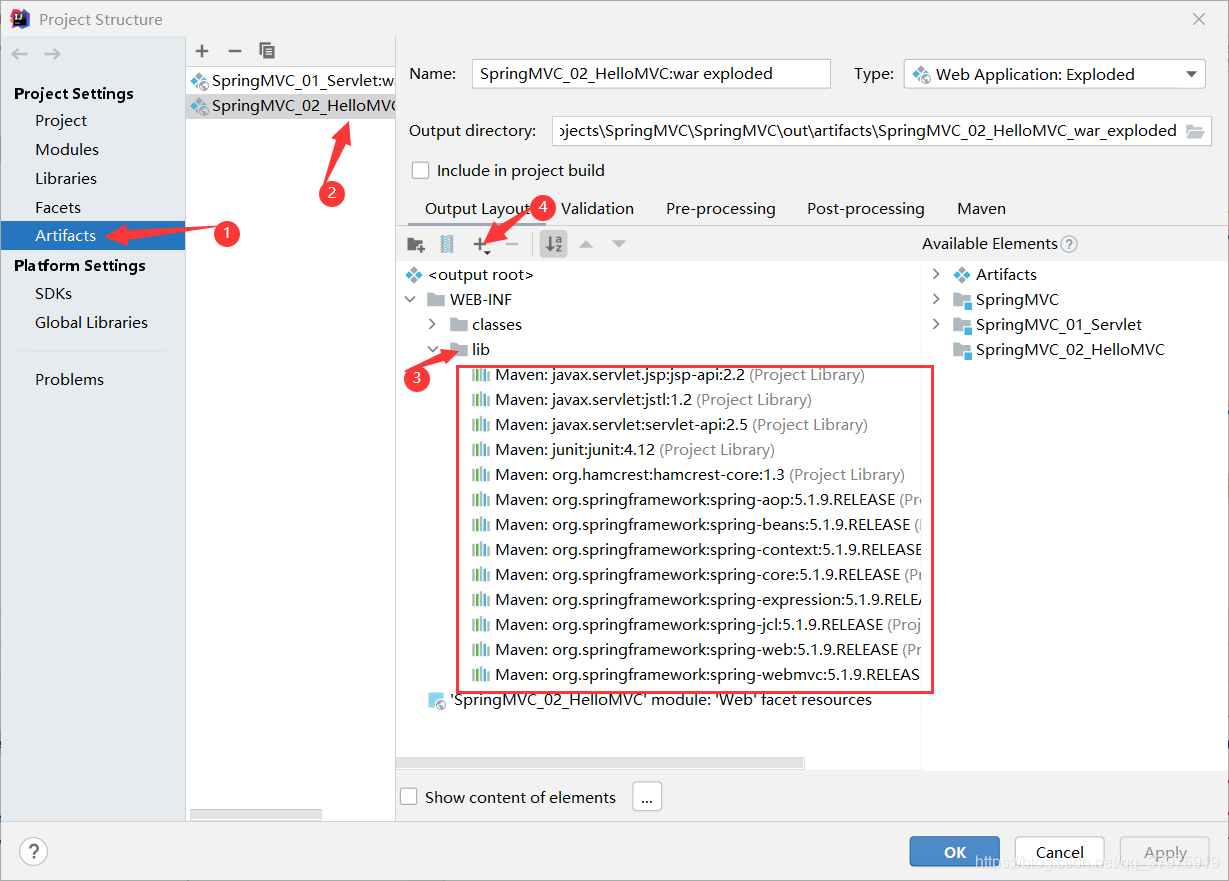1229x881 pixels.
Task: Open the Post-processing tab
Action: (866, 209)
